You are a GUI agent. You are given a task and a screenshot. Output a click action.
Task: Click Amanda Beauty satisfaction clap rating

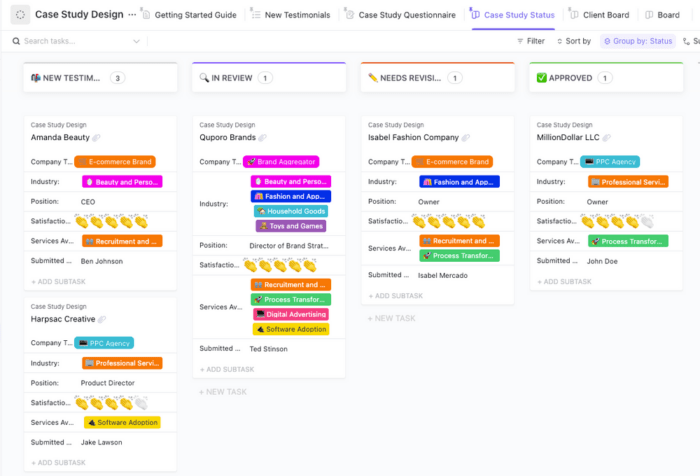click(x=111, y=221)
